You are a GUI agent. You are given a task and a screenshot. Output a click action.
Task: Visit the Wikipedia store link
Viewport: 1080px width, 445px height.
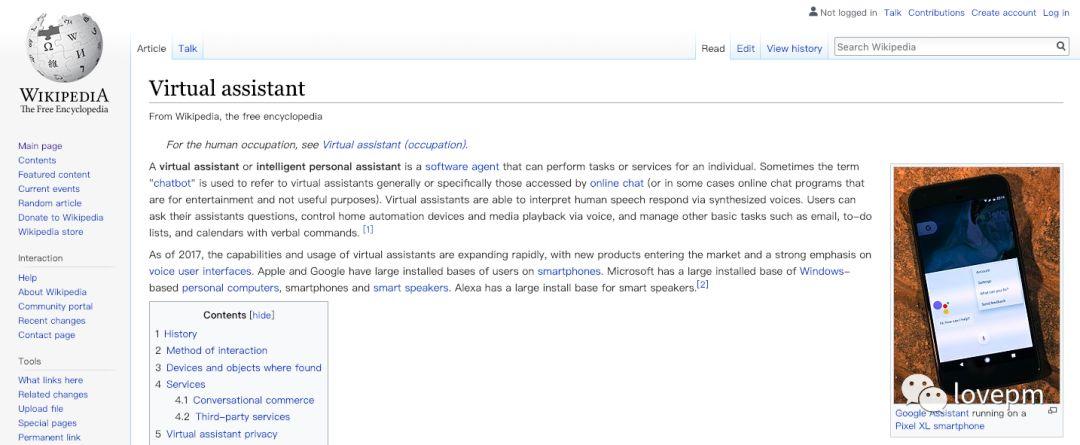[50, 232]
